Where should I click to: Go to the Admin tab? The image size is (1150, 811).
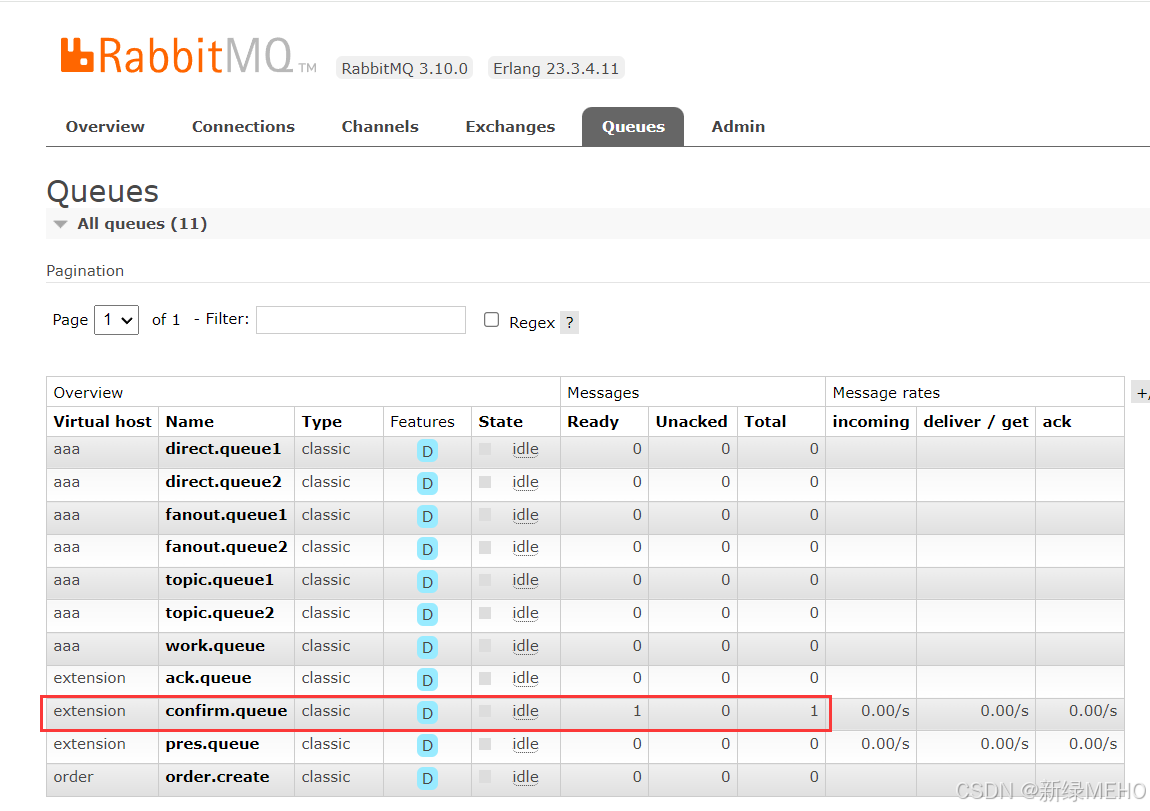pos(738,127)
